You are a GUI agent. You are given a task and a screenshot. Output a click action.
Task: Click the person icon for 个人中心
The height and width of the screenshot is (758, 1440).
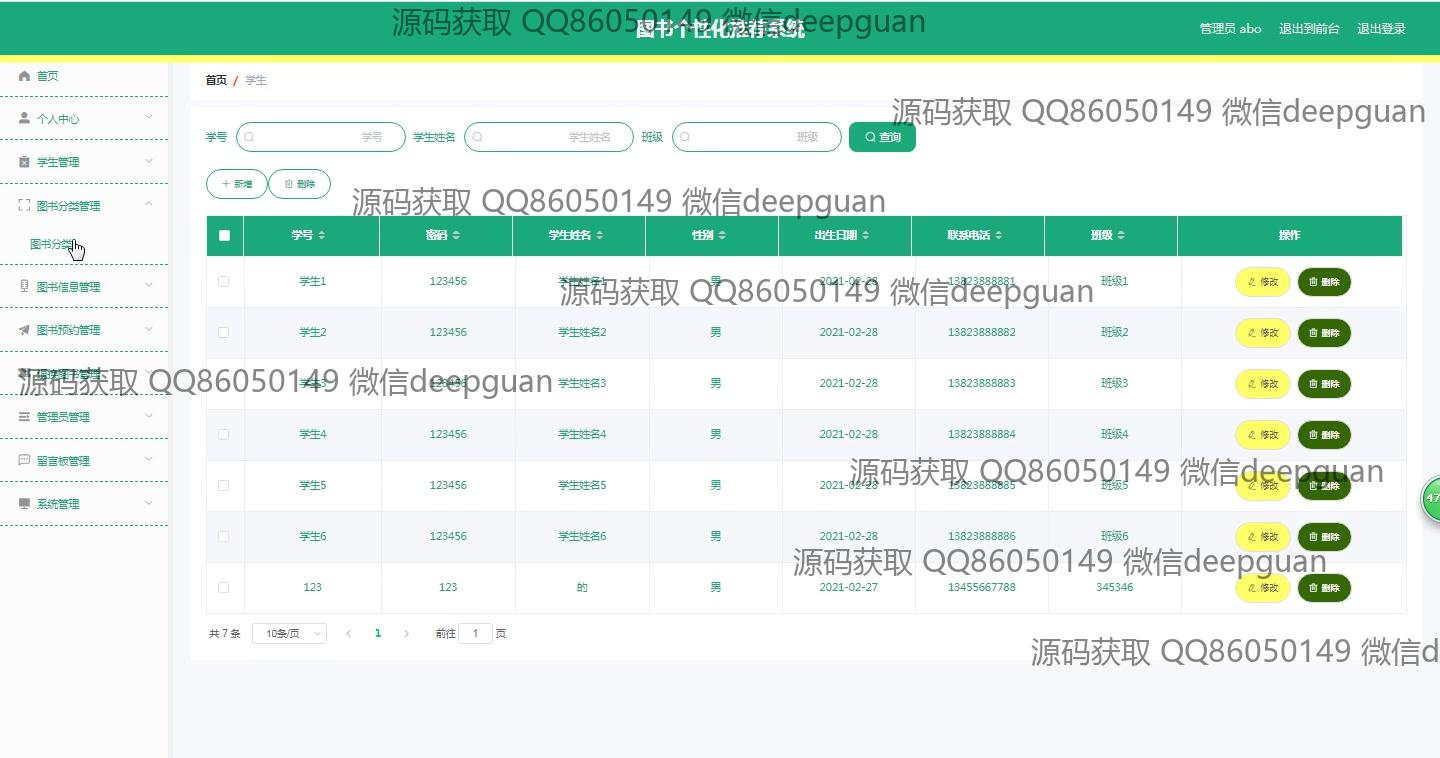tap(25, 118)
